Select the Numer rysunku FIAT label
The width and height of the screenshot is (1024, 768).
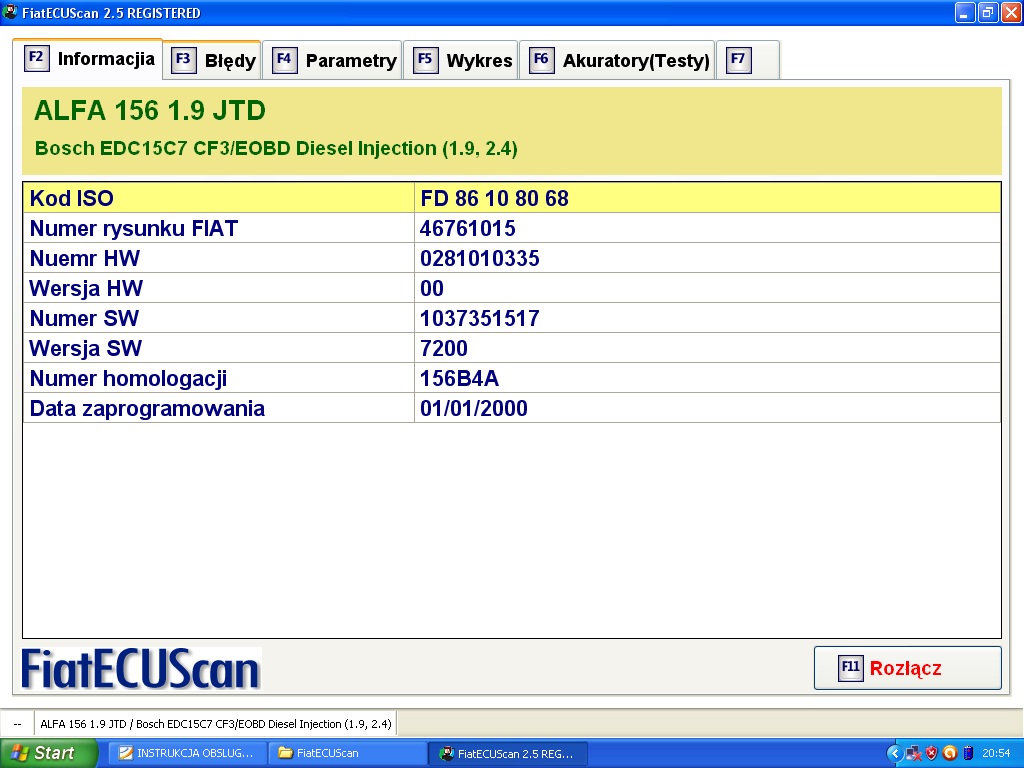tap(134, 228)
